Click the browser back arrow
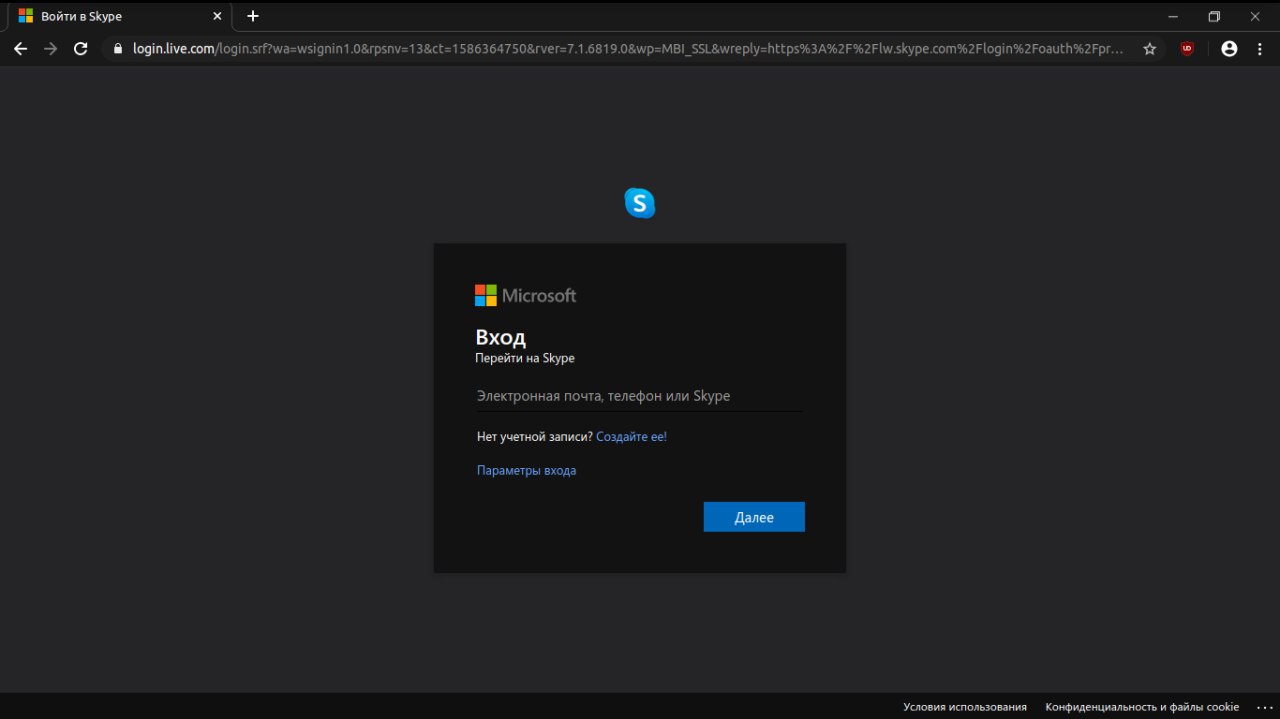 (x=20, y=48)
